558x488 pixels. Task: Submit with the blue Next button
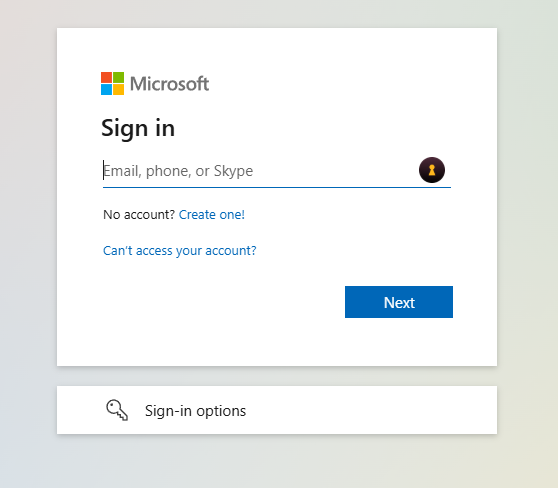[x=399, y=302]
